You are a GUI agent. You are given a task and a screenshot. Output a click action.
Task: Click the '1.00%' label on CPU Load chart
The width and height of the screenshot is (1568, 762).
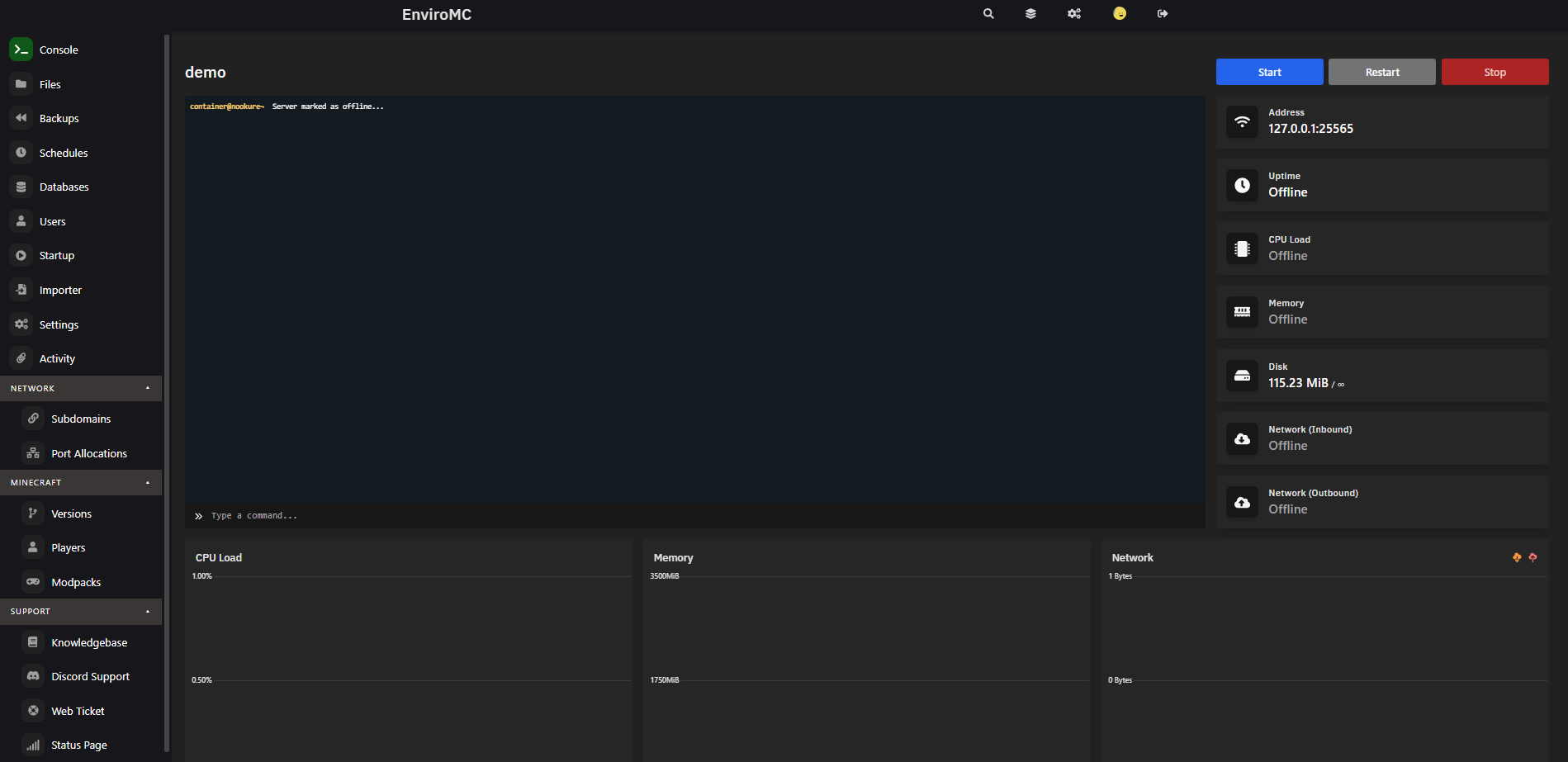[202, 576]
